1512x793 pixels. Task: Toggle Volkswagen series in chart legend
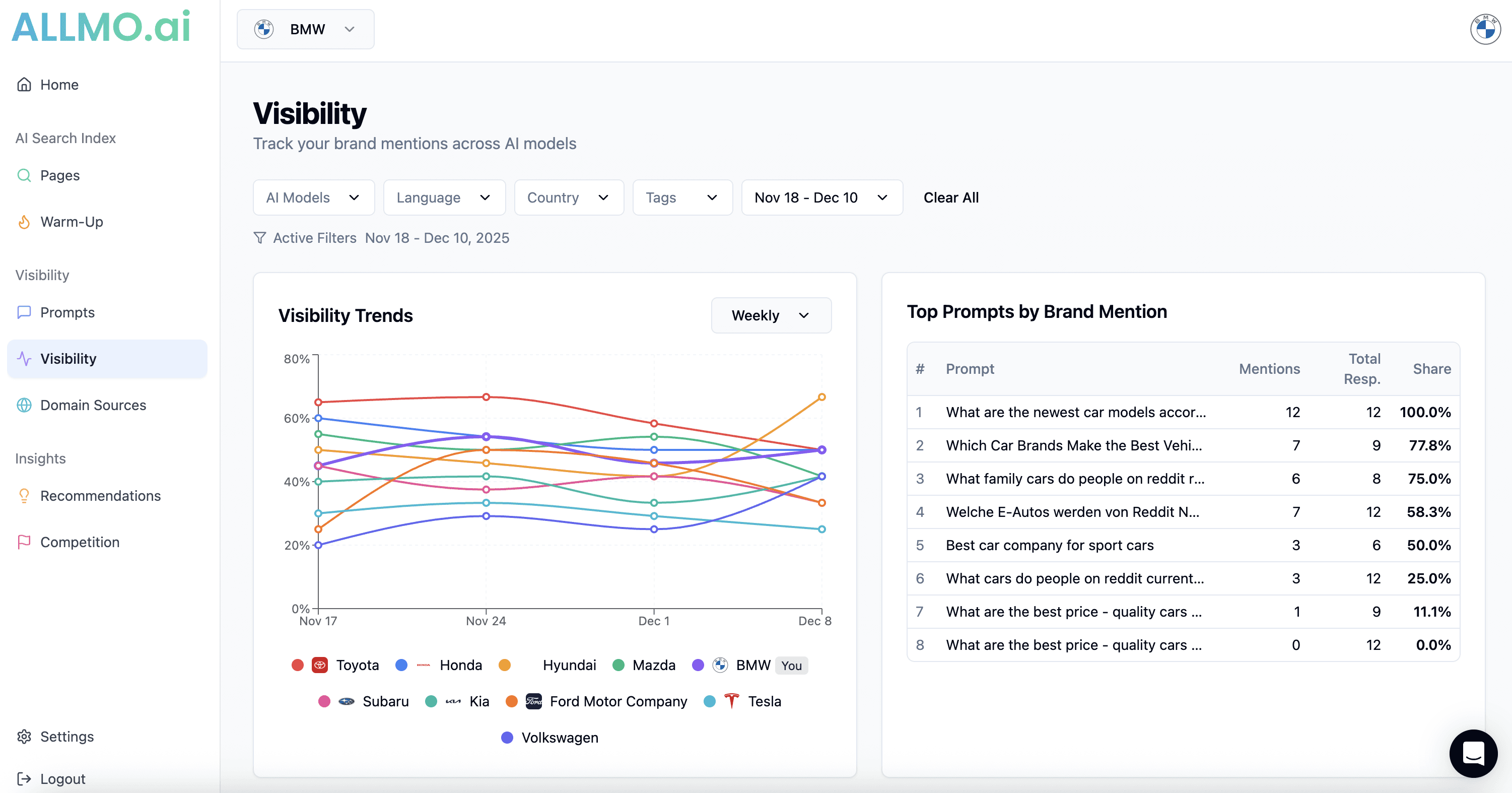tap(559, 738)
